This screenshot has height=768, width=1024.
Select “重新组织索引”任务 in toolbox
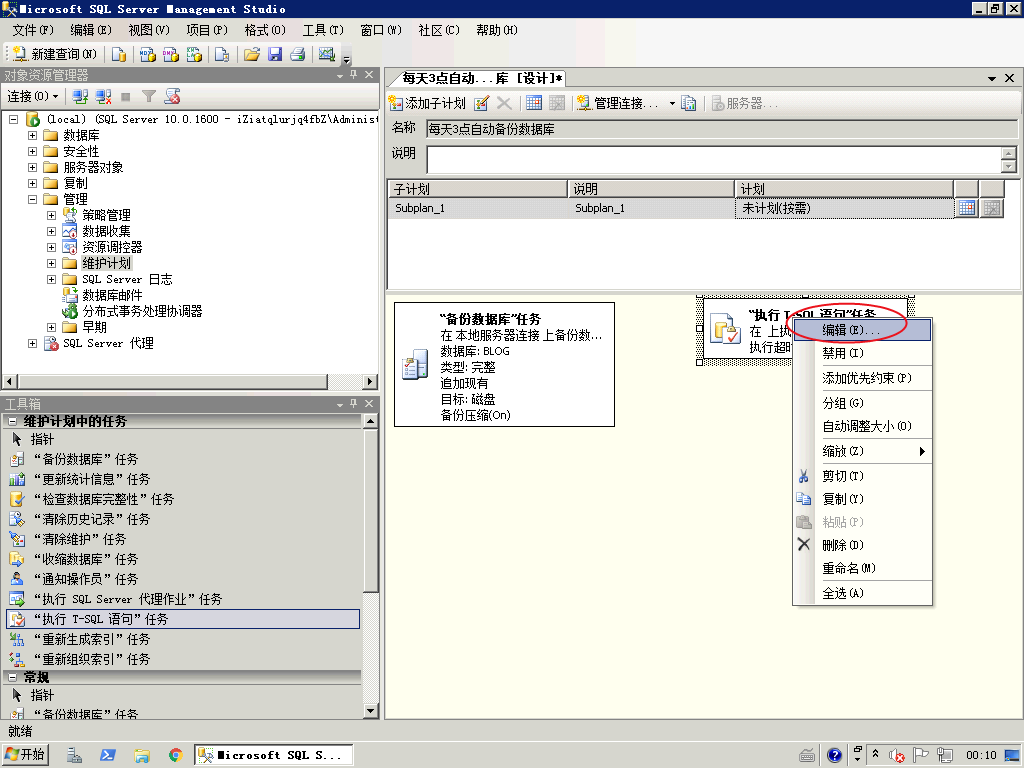click(183, 660)
